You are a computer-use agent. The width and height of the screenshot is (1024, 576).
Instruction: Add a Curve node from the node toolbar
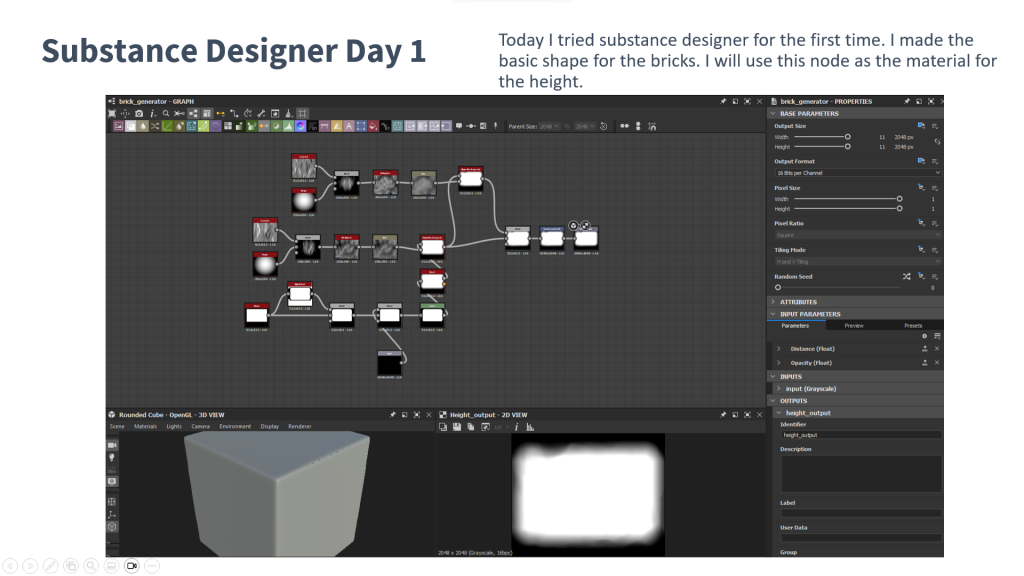click(167, 126)
